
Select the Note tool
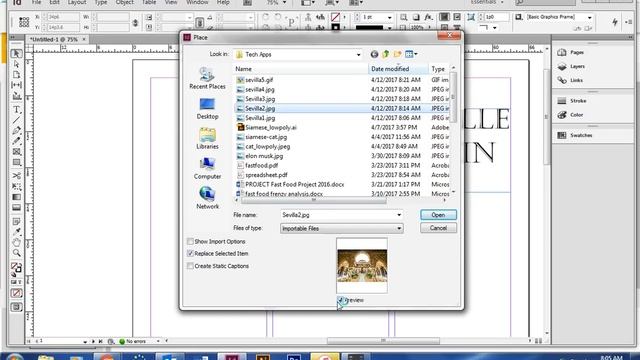pos(16,222)
